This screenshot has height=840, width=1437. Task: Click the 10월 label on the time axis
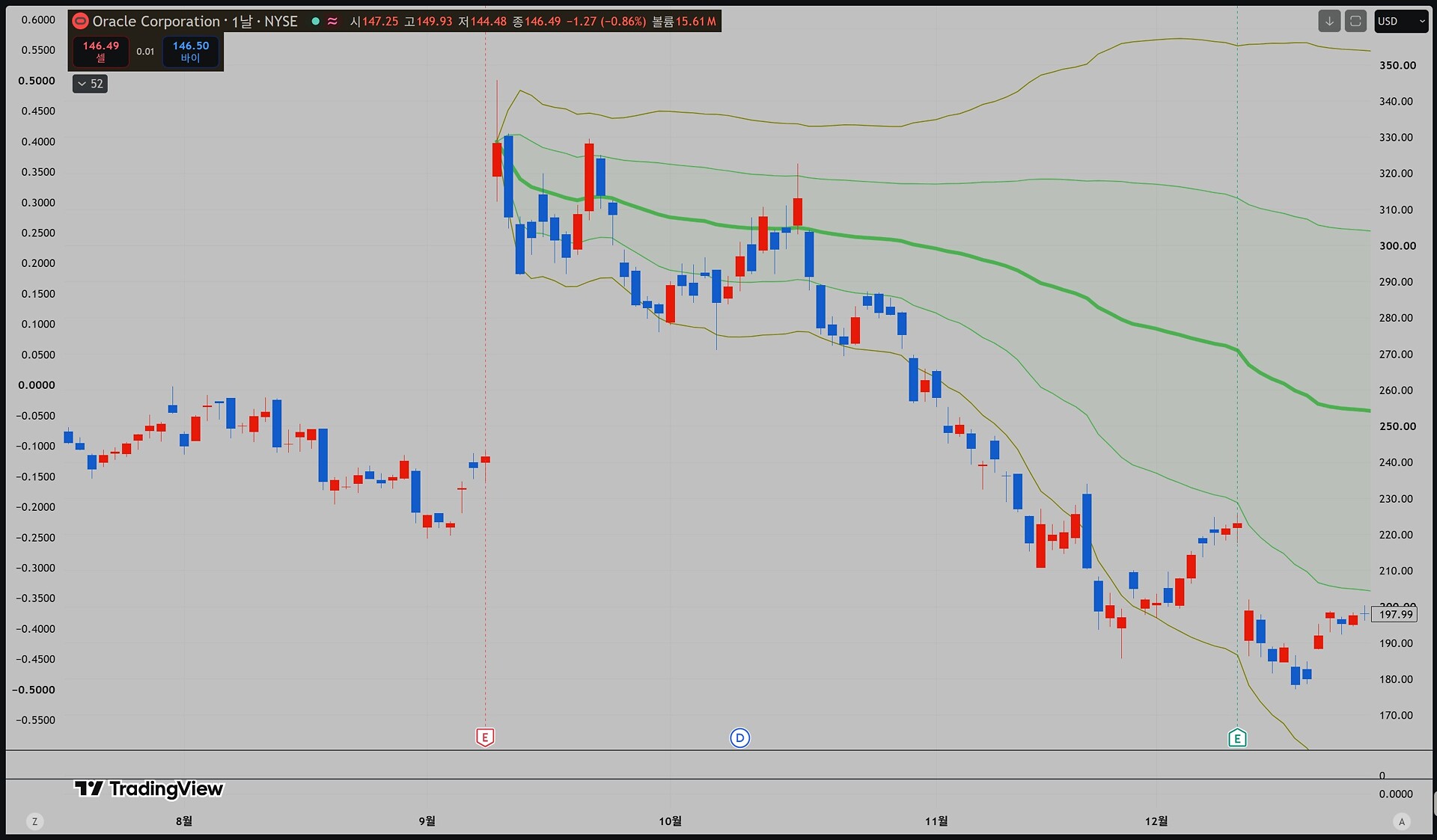671,821
